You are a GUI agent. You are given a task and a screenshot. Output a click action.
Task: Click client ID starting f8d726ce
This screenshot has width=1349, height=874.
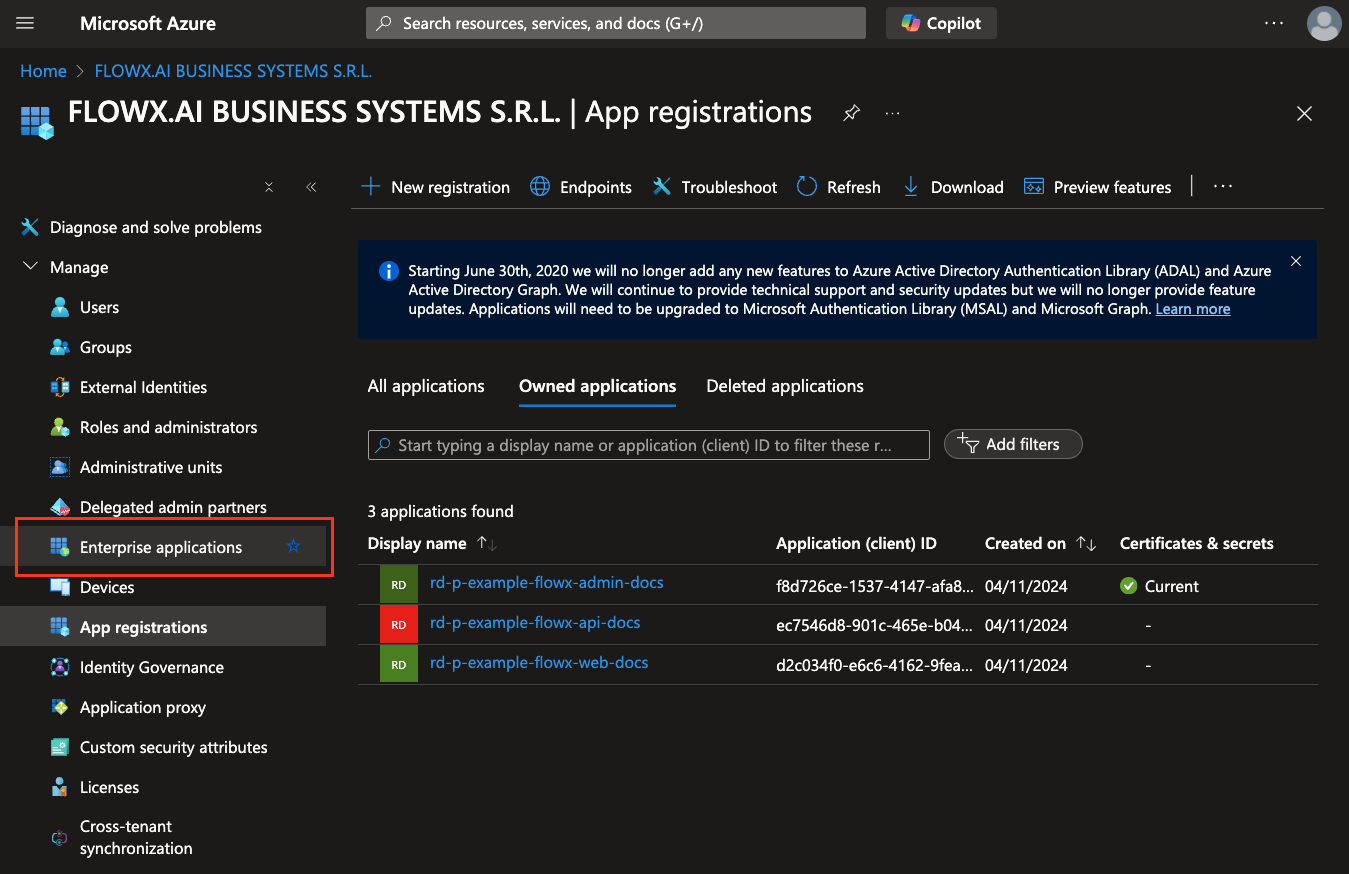coord(874,586)
